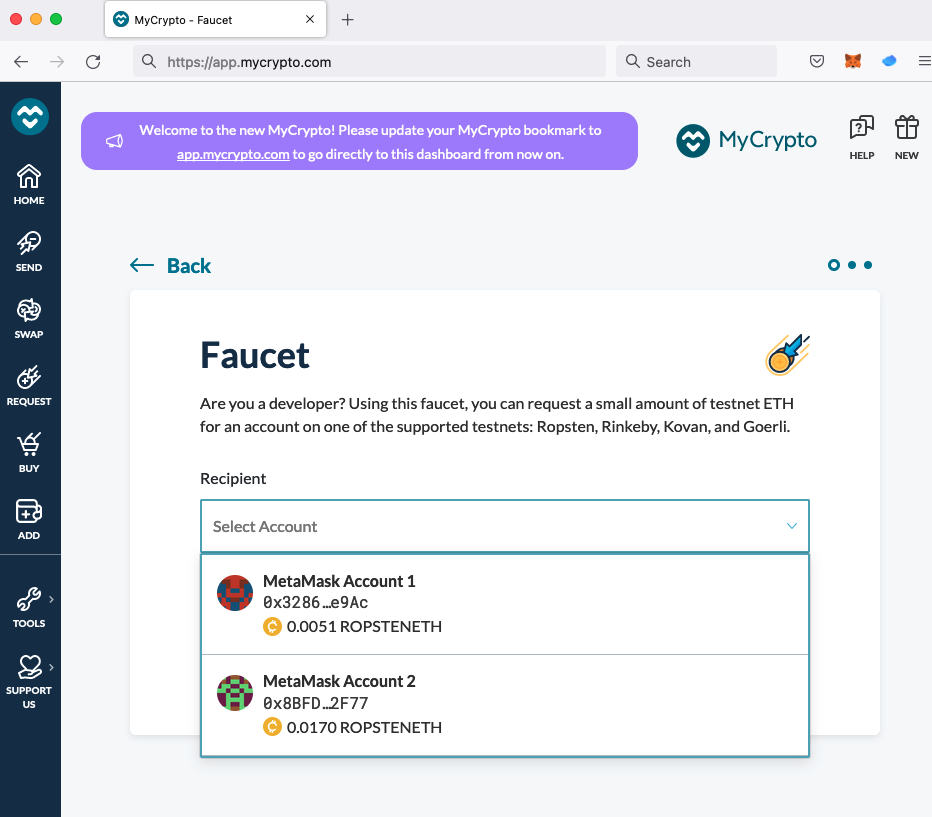Go back using the Back link

171,266
